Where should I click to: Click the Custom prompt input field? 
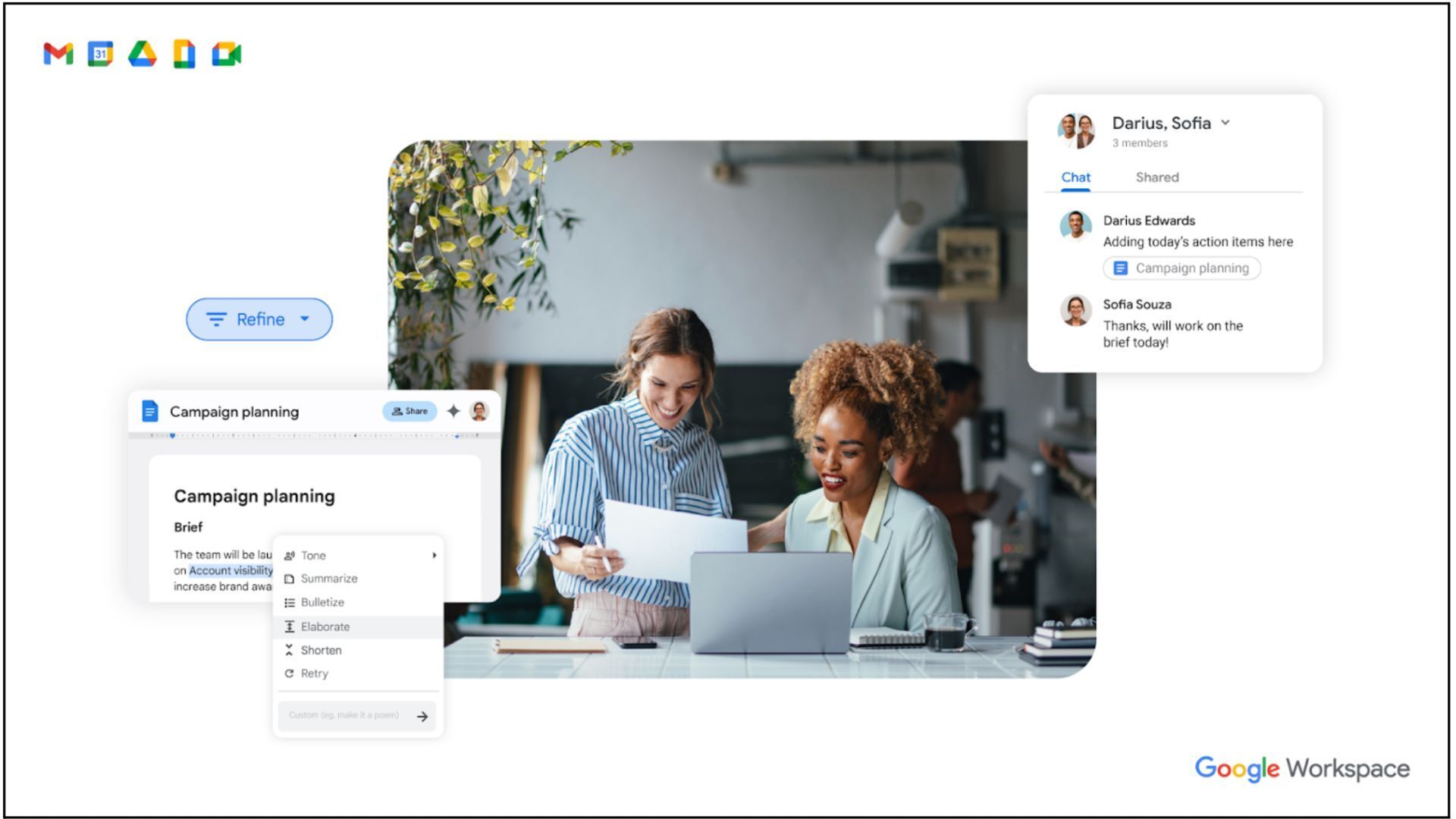click(344, 715)
